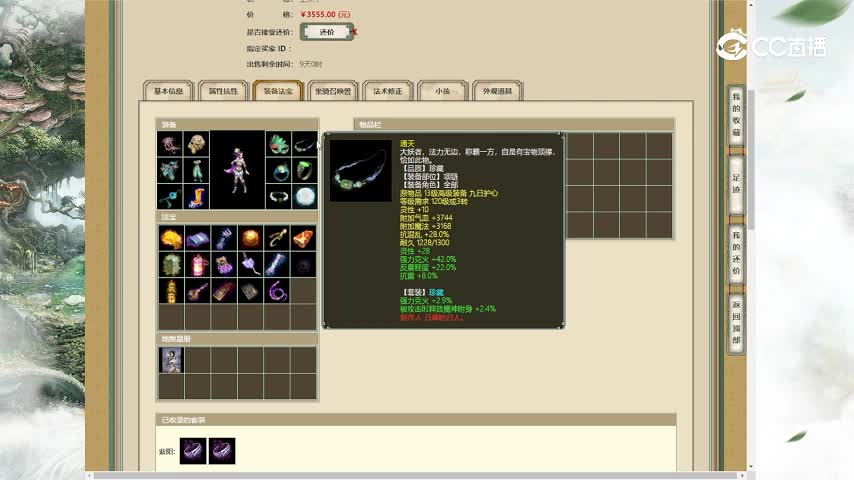This screenshot has width=854, height=480.
Task: Open the 属性抗性 tab
Action: coord(223,91)
